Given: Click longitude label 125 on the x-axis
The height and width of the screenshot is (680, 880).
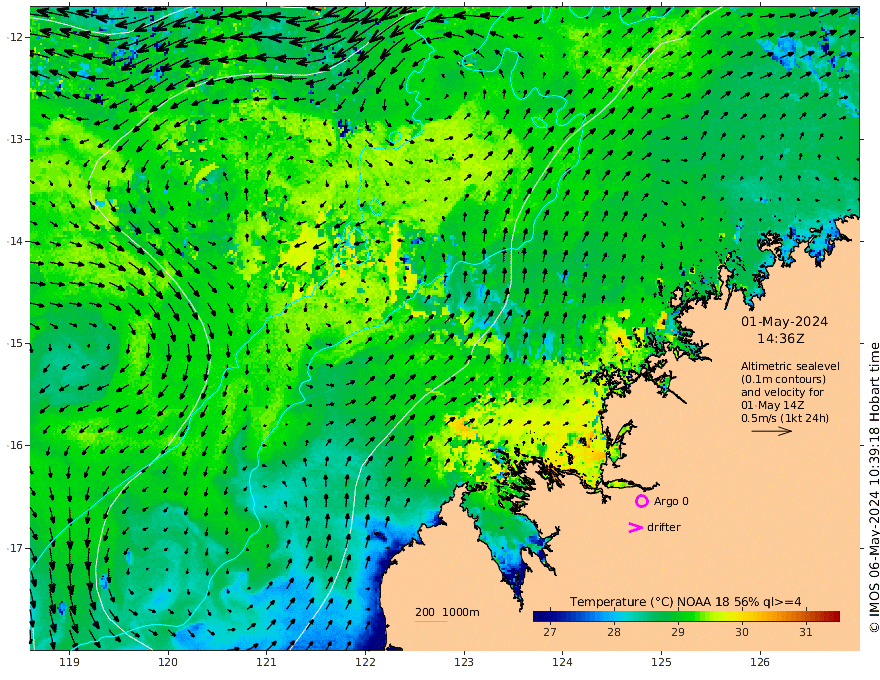Looking at the screenshot, I should [x=662, y=662].
